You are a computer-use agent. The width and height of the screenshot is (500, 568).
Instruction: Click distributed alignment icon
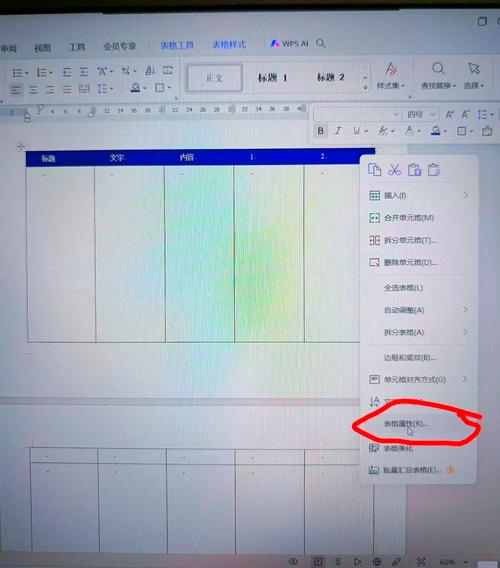click(84, 89)
